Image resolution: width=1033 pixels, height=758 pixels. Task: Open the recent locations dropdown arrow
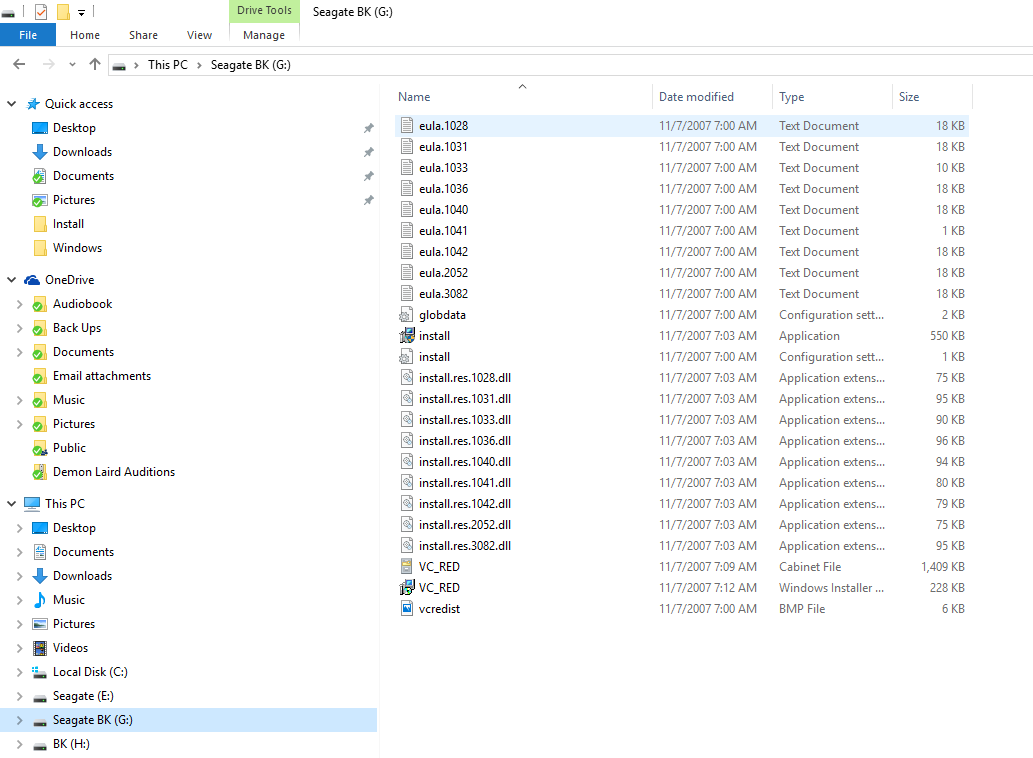pyautogui.click(x=72, y=65)
